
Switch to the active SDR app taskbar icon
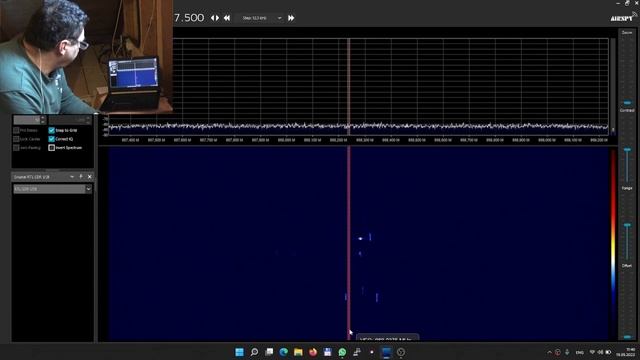[x=386, y=352]
